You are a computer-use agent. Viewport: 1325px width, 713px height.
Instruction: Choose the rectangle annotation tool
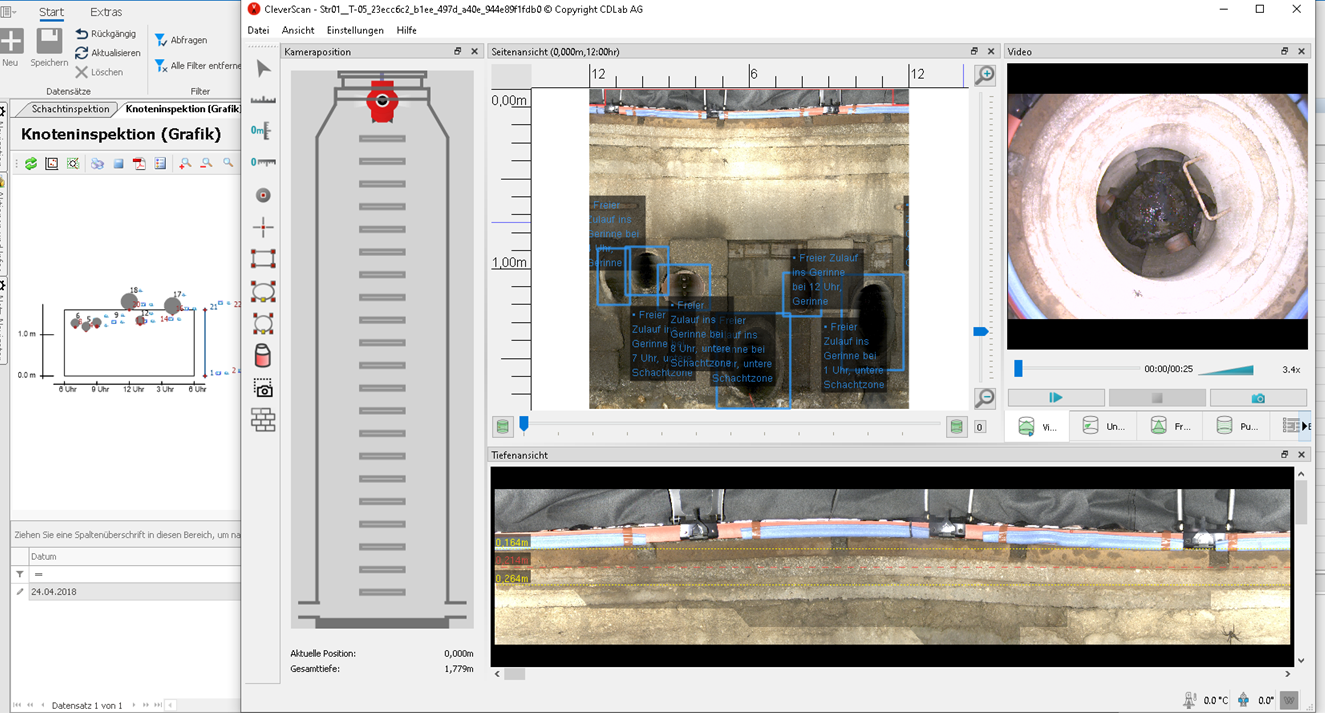point(263,259)
